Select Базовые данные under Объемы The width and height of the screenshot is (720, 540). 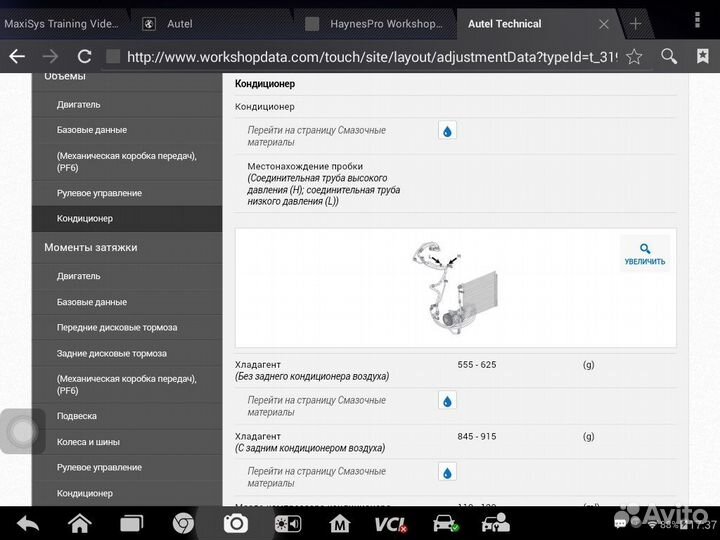click(127, 130)
